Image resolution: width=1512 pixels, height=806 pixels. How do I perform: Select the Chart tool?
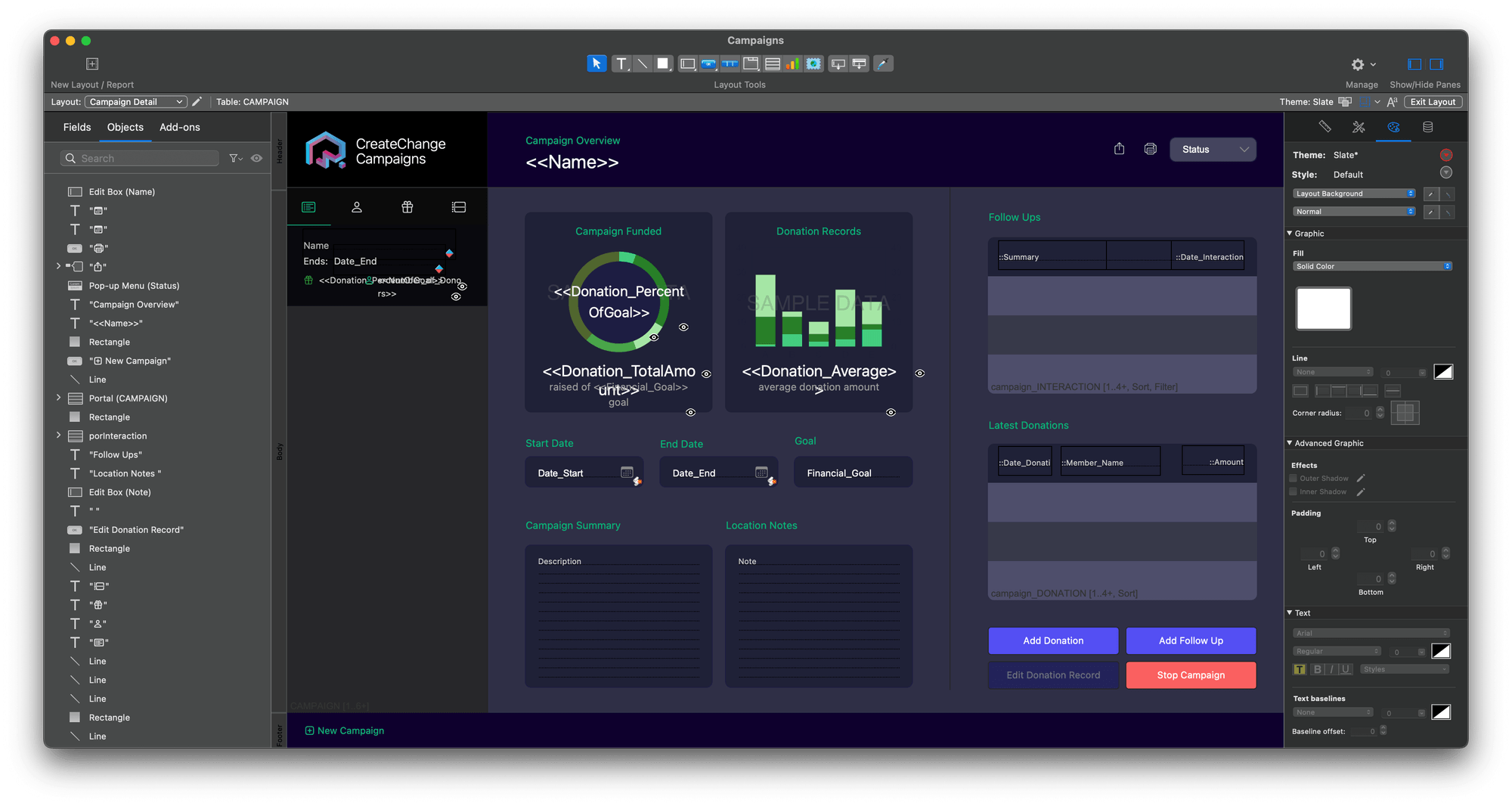tap(792, 64)
